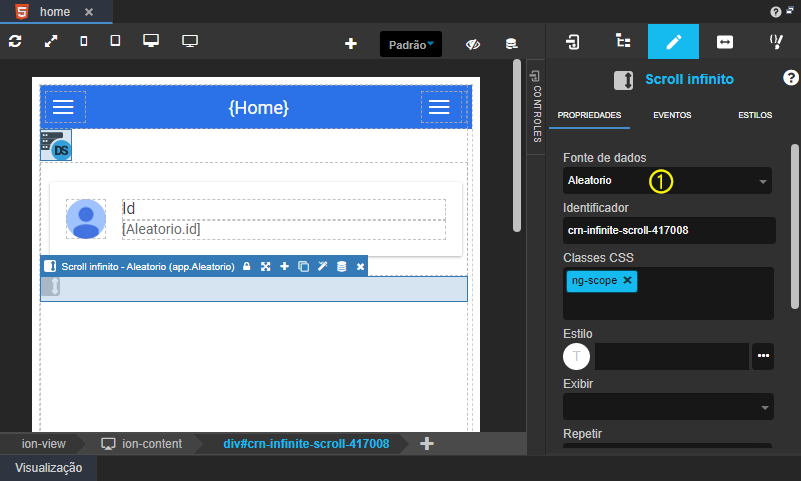Open Estilo ellipsis editor button
This screenshot has width=801, height=481.
tap(763, 356)
